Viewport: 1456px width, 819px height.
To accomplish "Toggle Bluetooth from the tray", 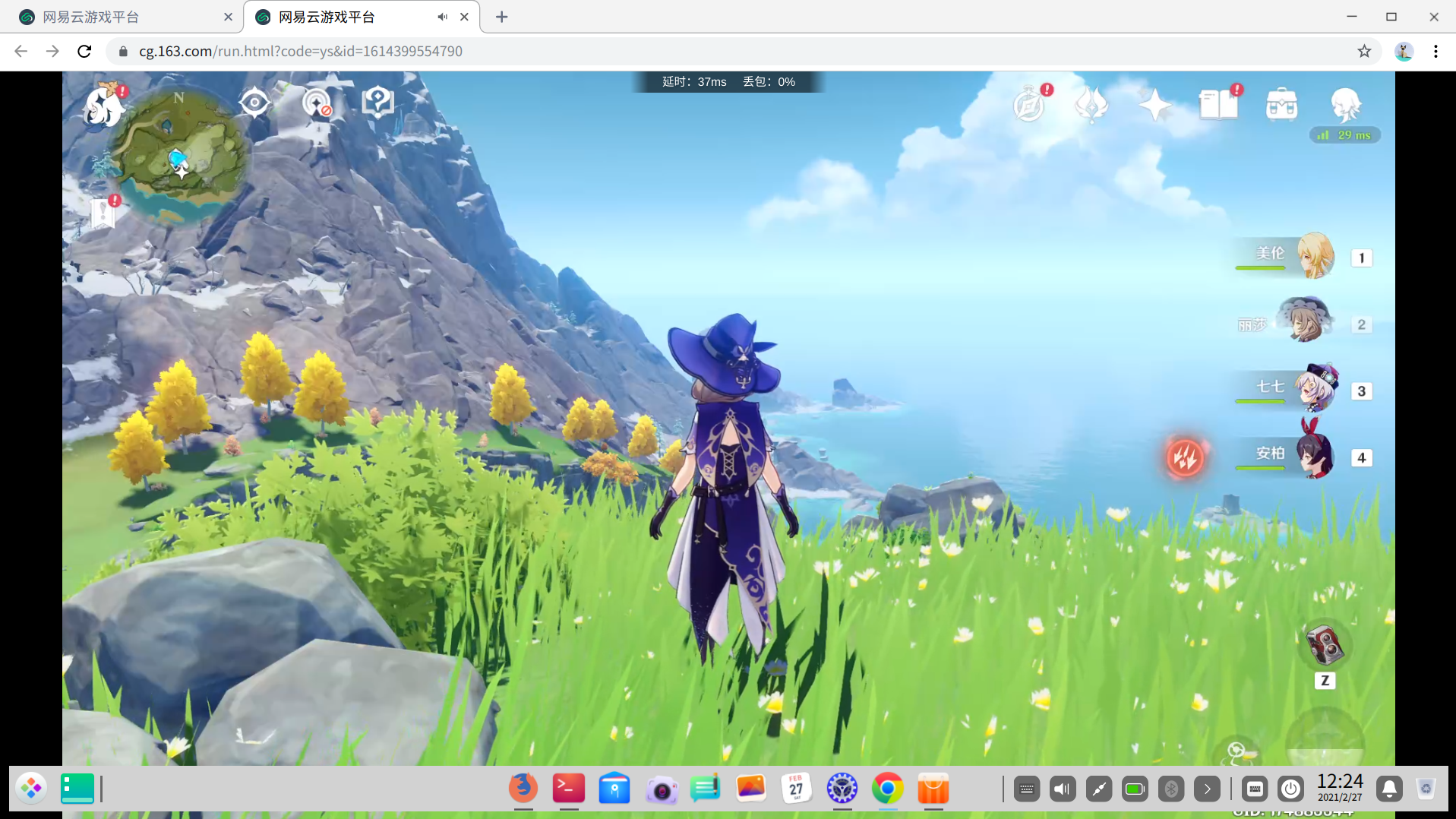I will coord(1171,789).
